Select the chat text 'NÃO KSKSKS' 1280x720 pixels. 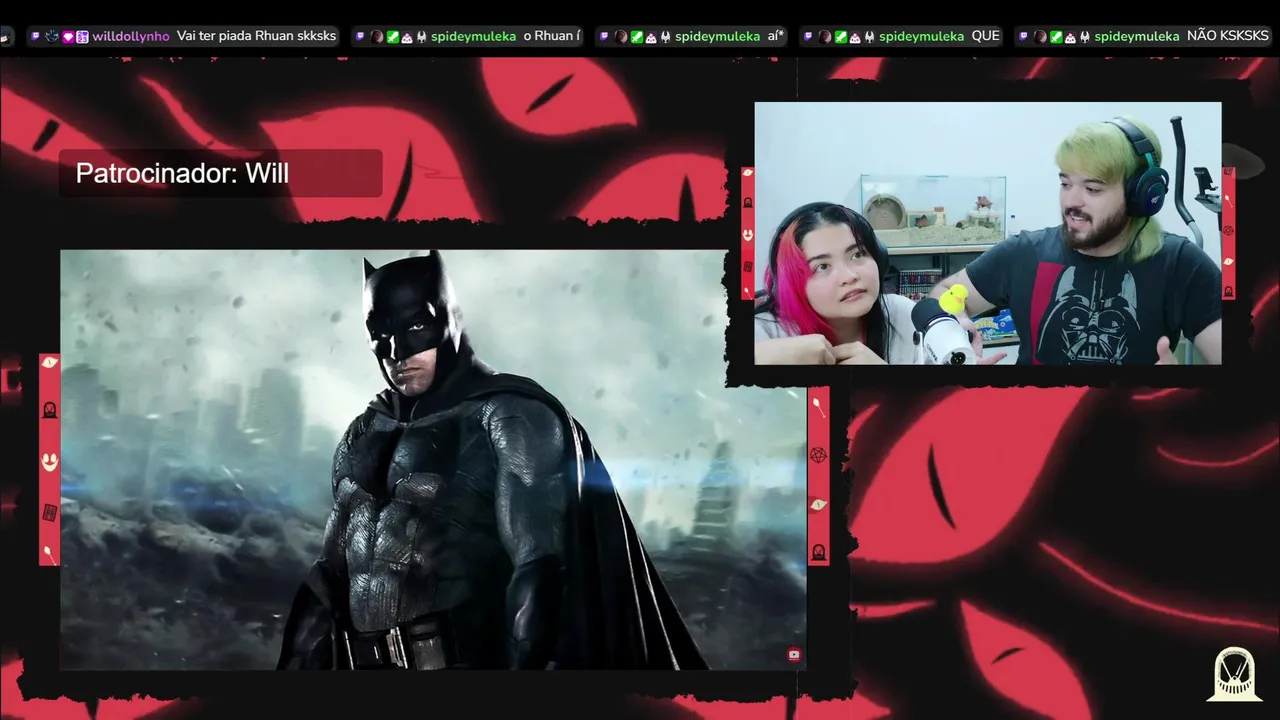(1227, 36)
